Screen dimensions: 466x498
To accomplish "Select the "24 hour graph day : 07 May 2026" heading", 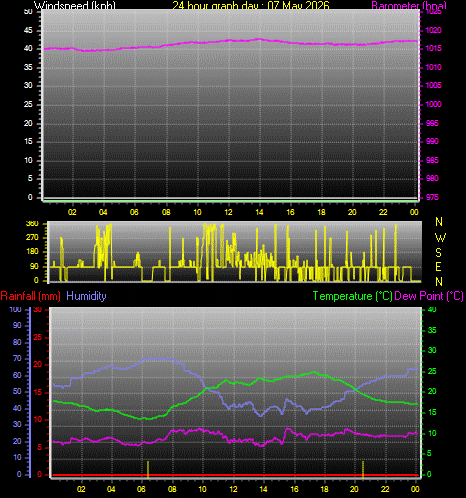I will click(x=251, y=5).
